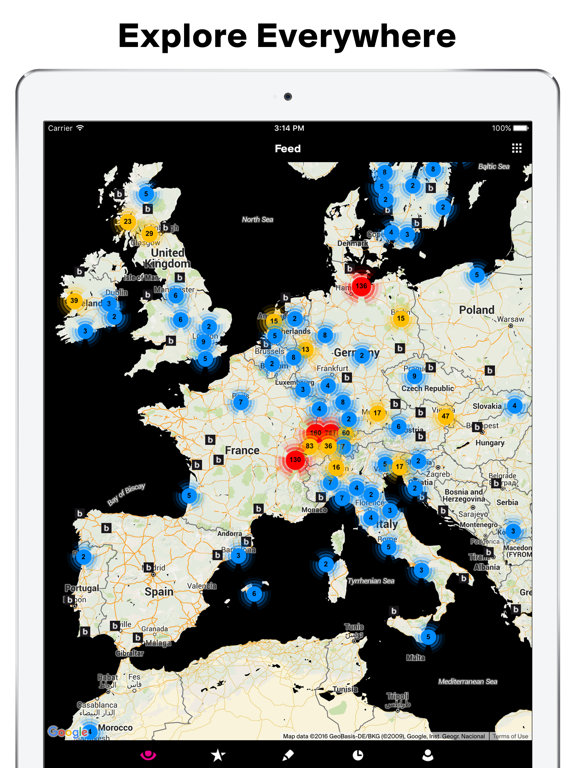This screenshot has height=768, width=576.
Task: Tap the blue 5 cluster in northern Scotland
Action: coord(145,193)
